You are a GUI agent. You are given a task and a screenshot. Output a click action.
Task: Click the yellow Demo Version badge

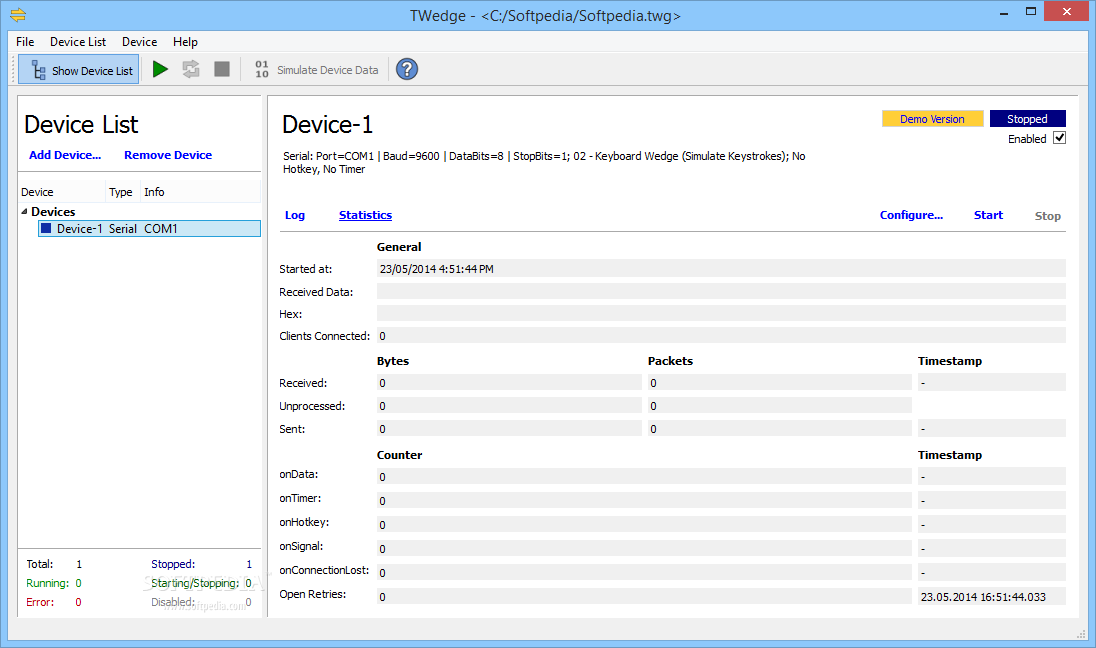932,119
